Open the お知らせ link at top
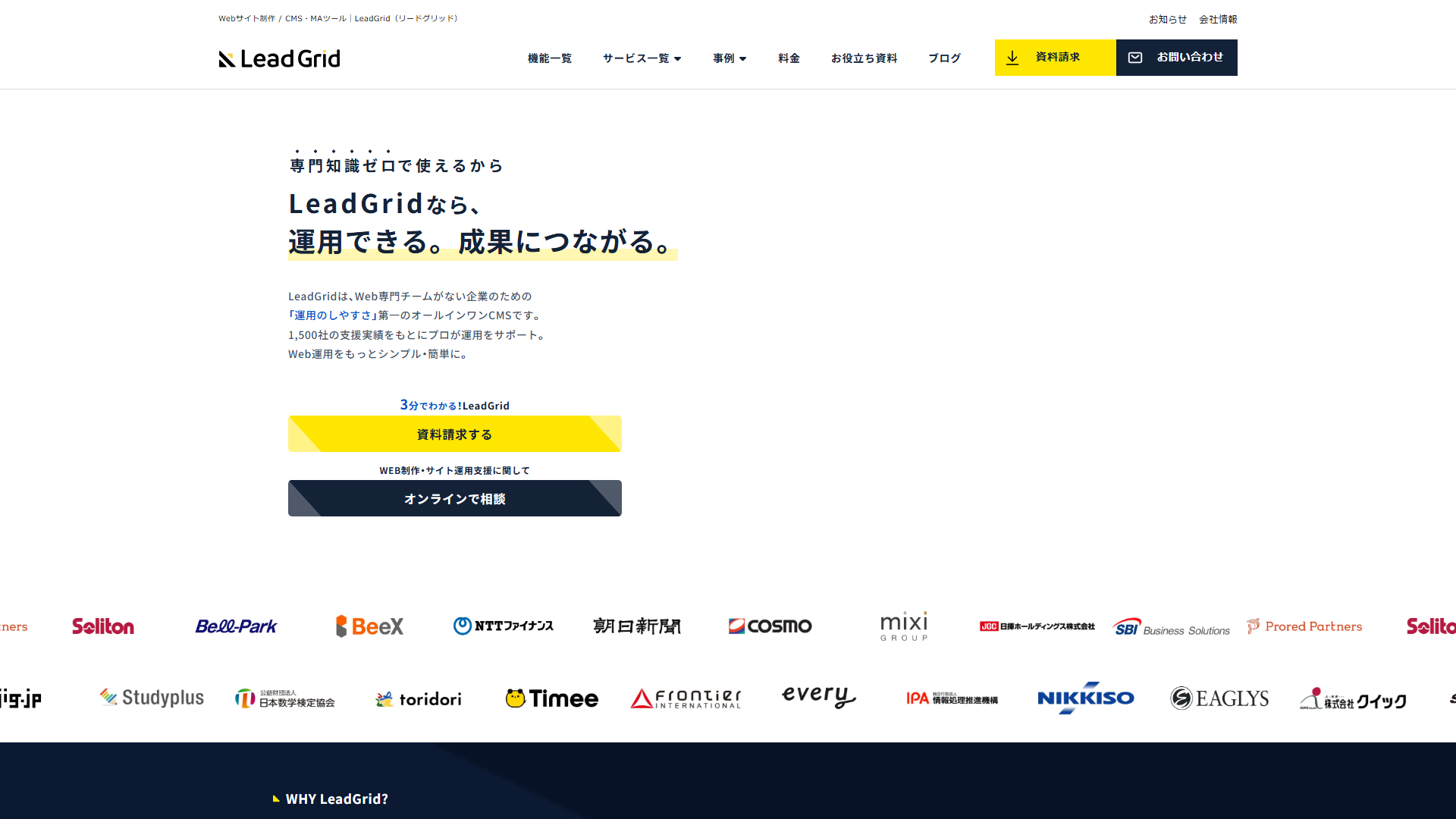 pyautogui.click(x=1167, y=20)
